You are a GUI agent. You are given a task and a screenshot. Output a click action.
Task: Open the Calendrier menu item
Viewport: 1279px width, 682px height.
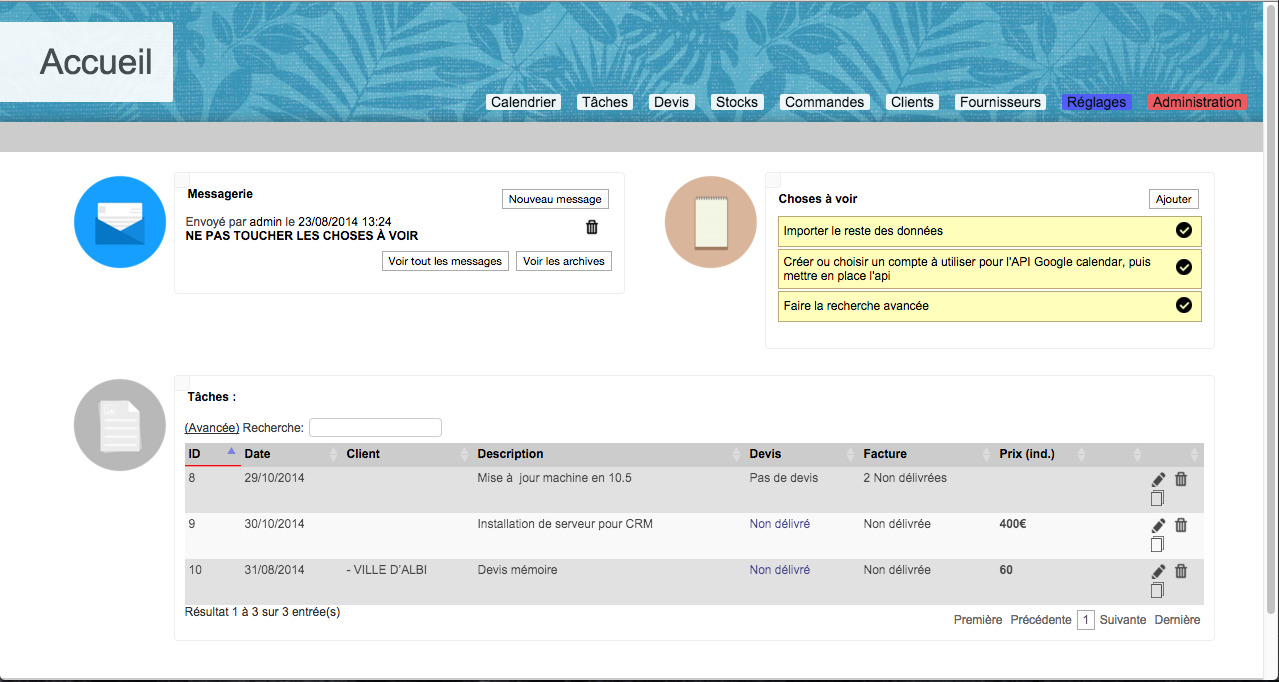pos(524,102)
